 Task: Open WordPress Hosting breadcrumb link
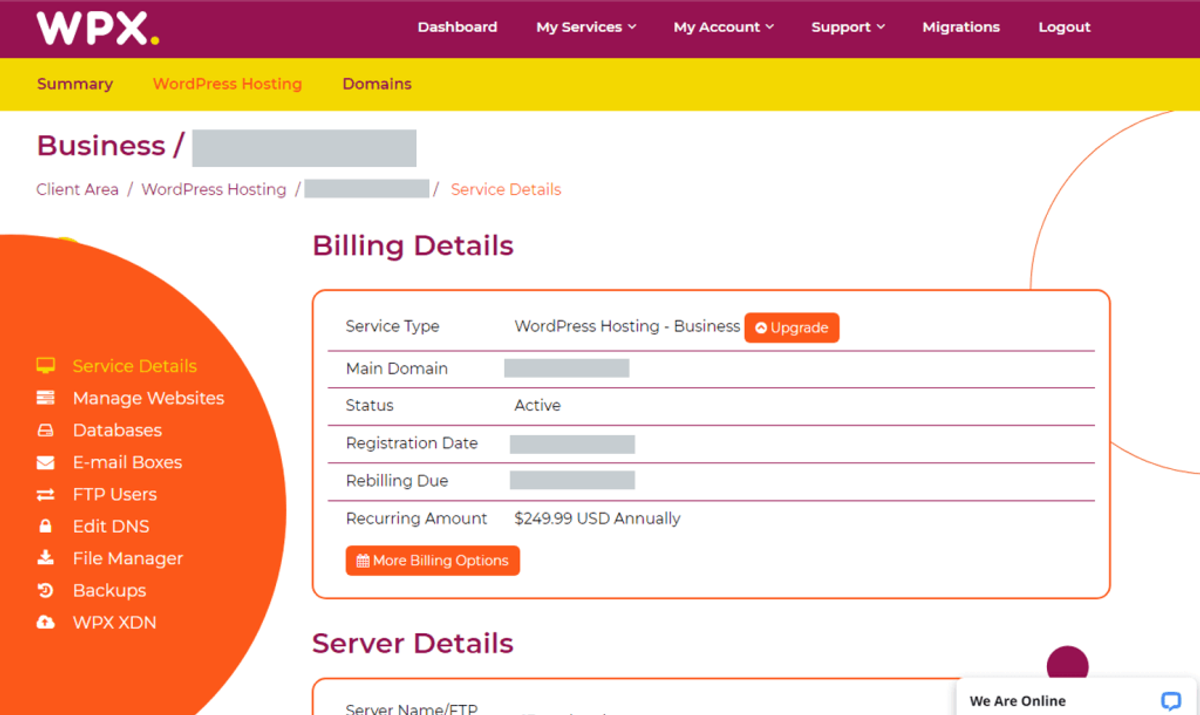tap(213, 189)
